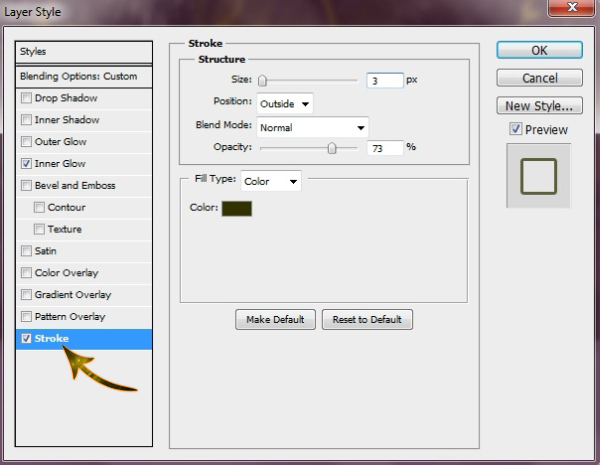The height and width of the screenshot is (465, 600).
Task: Toggle the Inner Shadow checkbox
Action: pos(26,120)
